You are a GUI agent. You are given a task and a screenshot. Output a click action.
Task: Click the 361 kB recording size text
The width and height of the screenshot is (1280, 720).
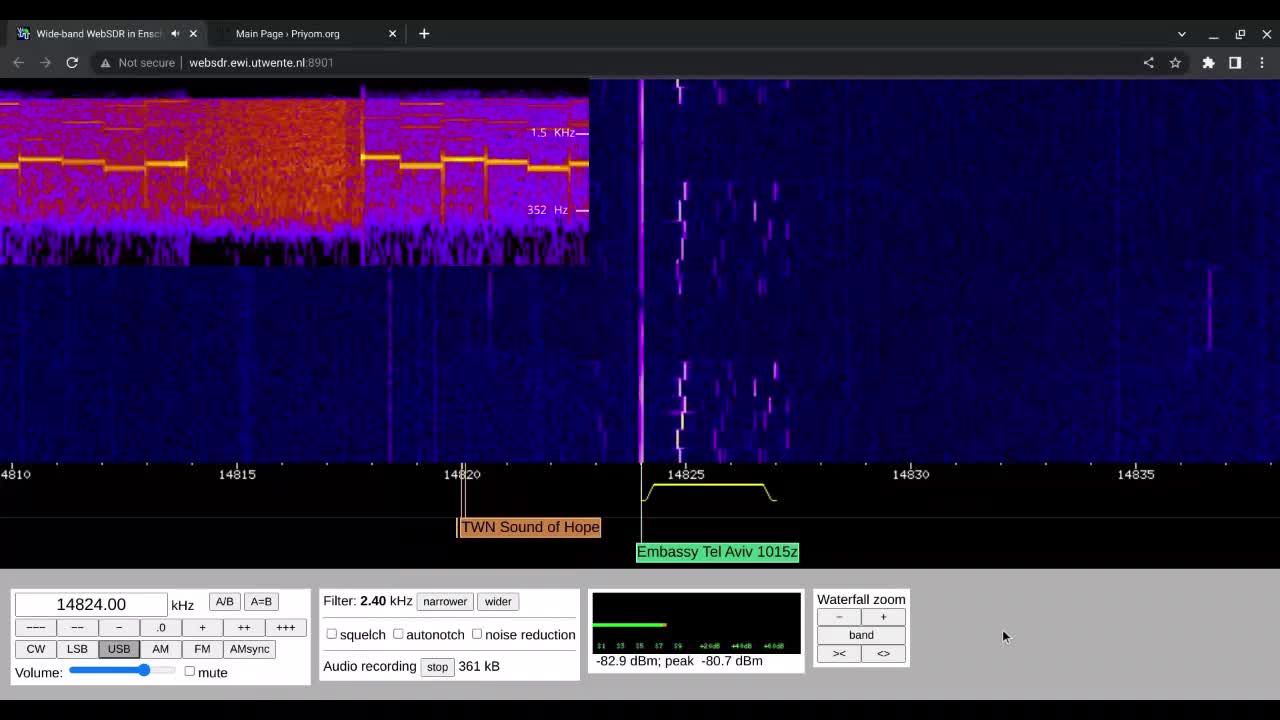tap(479, 666)
